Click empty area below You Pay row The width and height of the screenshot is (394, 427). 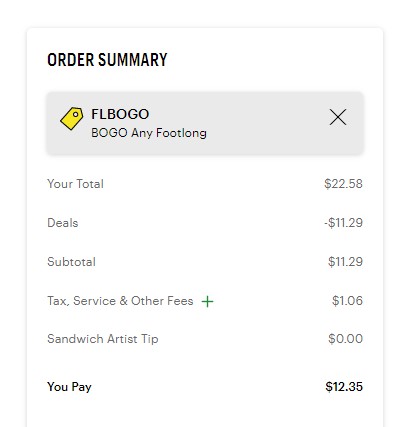click(205, 413)
